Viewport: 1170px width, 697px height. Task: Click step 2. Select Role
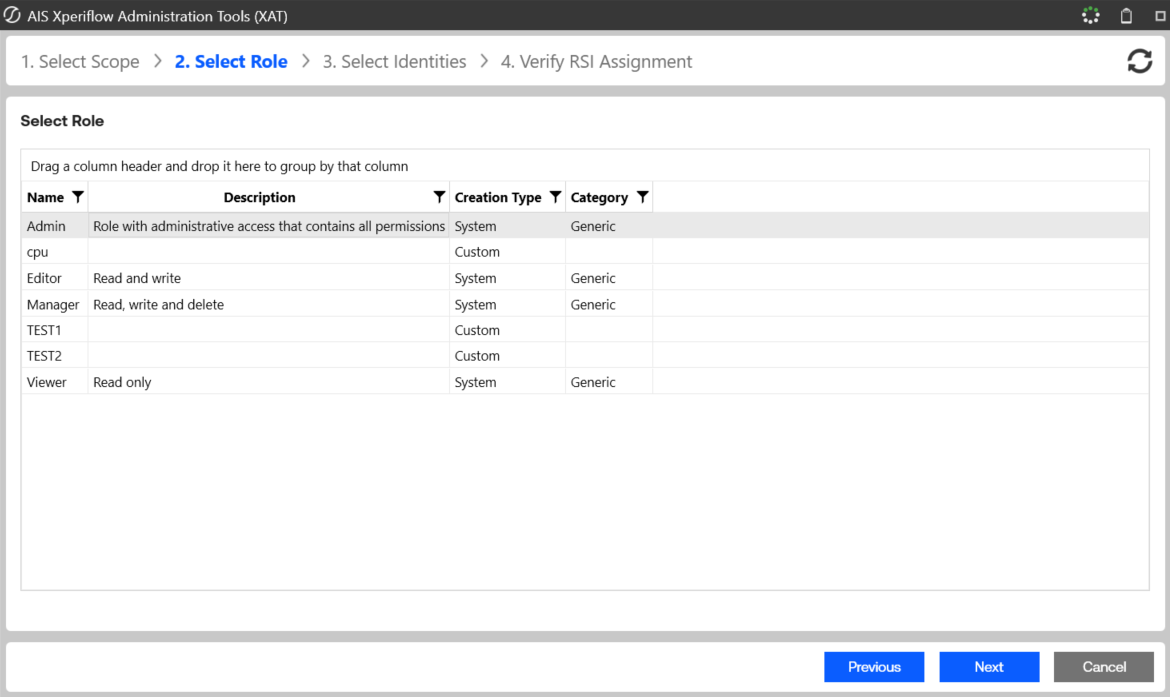pyautogui.click(x=231, y=61)
